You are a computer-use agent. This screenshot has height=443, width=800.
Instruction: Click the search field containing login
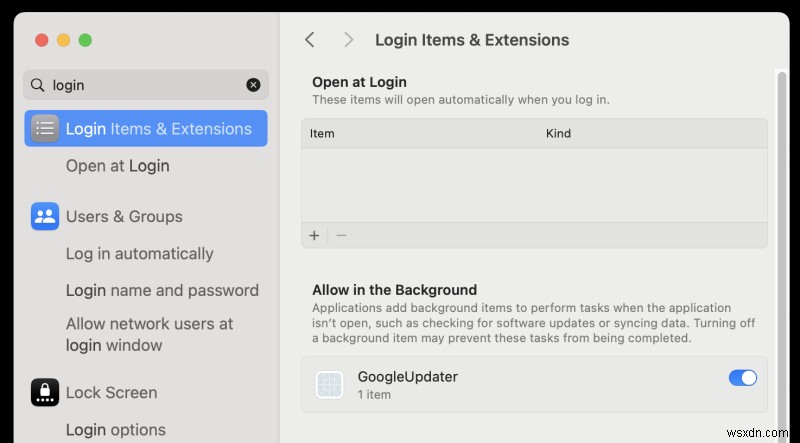tap(146, 85)
